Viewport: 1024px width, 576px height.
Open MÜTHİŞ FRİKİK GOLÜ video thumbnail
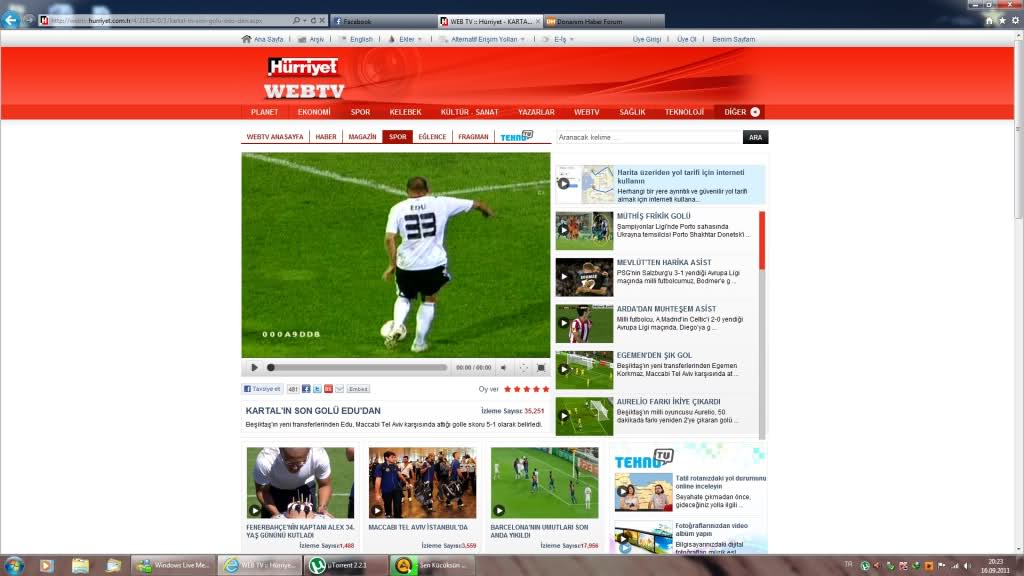584,231
